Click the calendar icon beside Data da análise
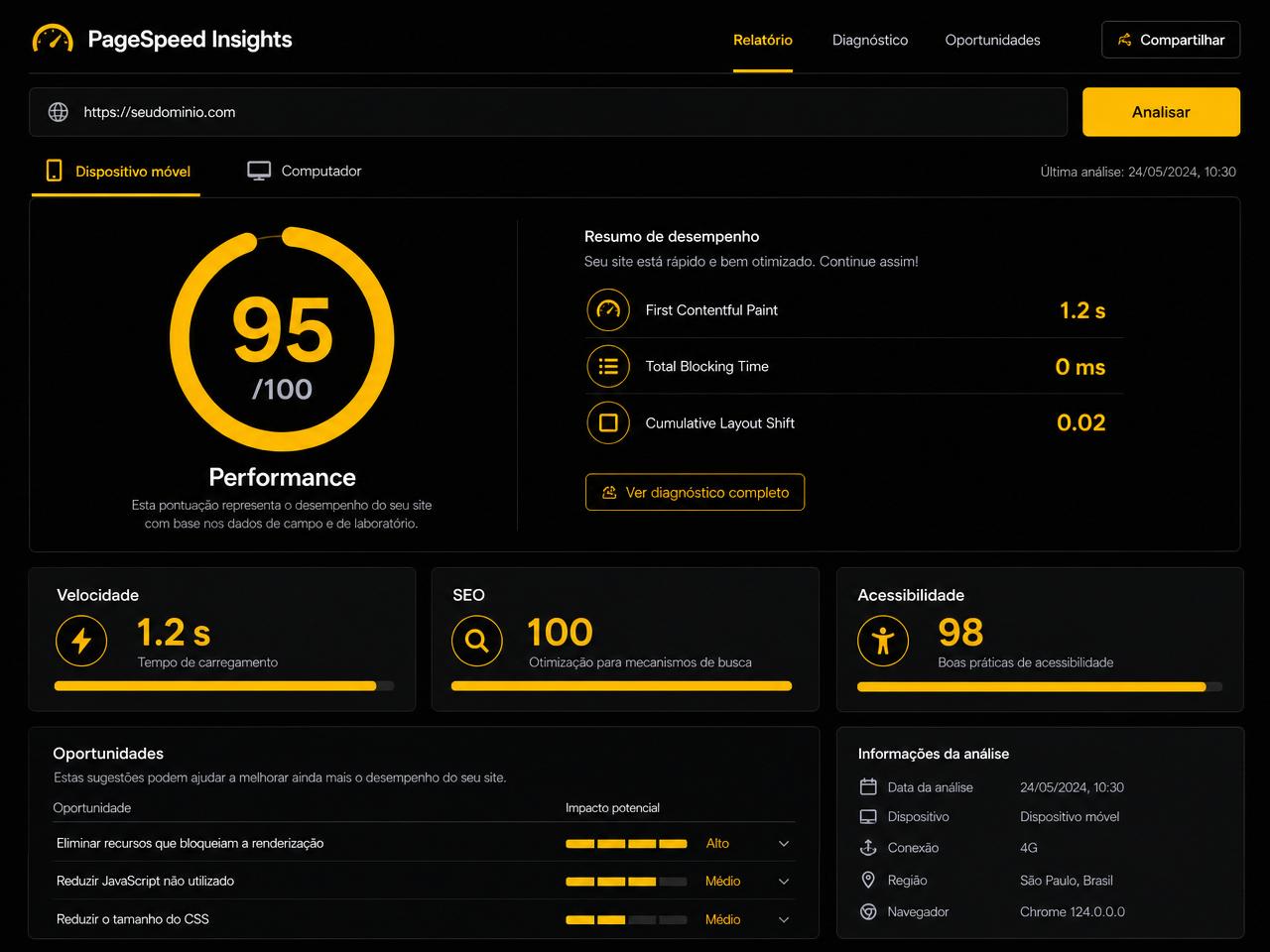Screen dimensions: 1270x952 click(x=868, y=786)
